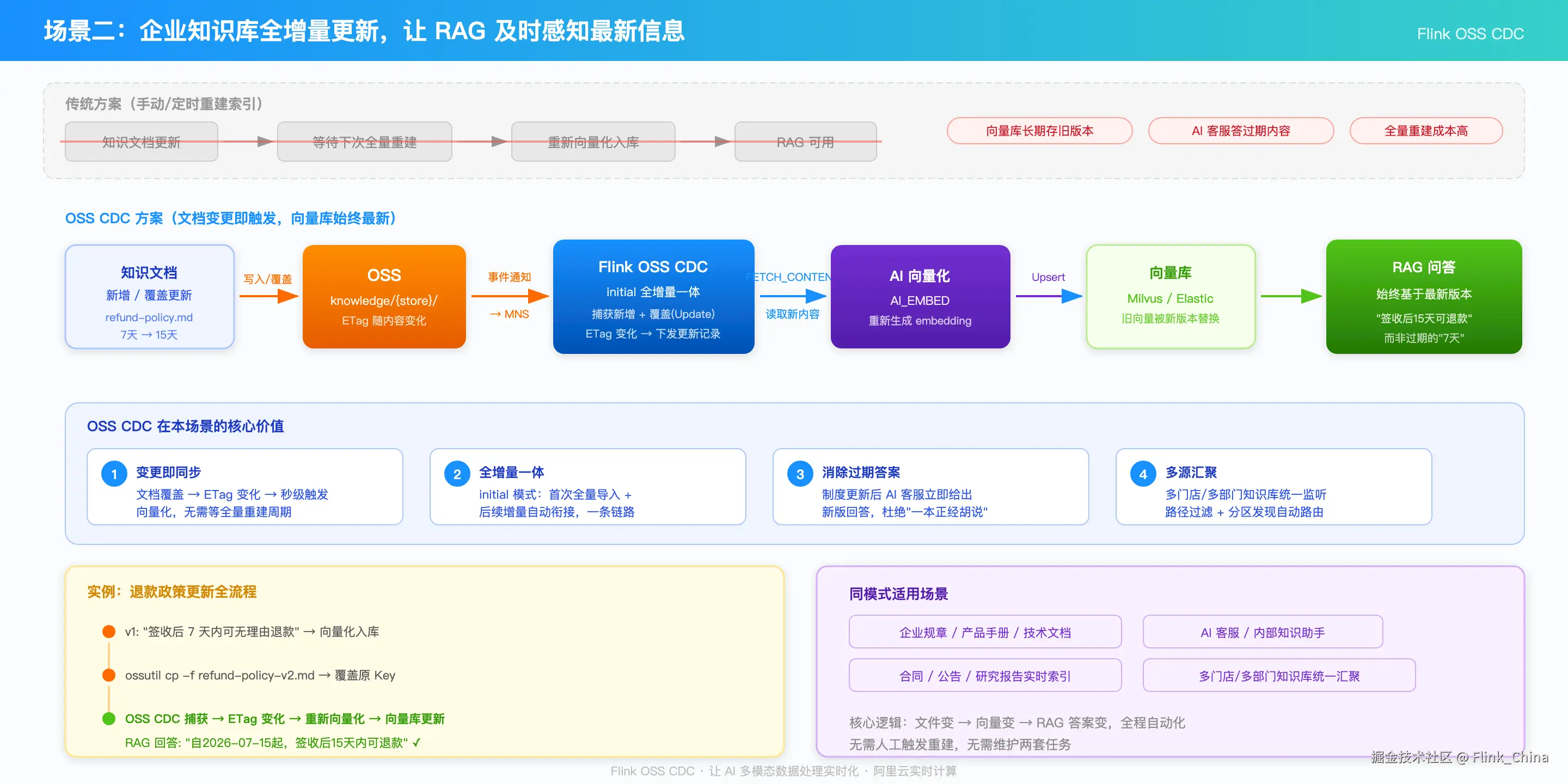
Task: Click the 7天 → 15天 text
Action: click(149, 335)
